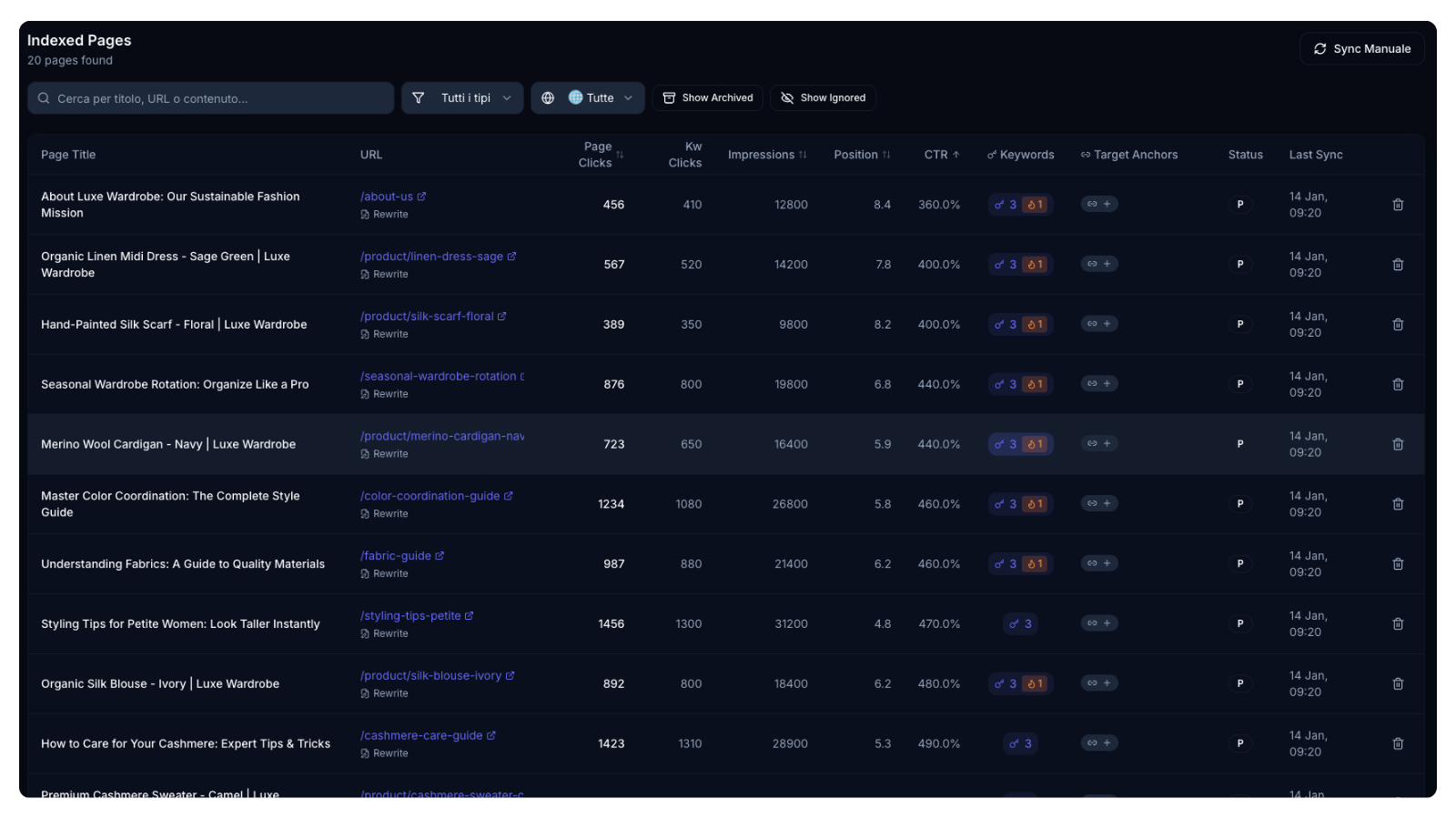The height and width of the screenshot is (819, 1456).
Task: Toggle Show Ignored pages
Action: pyautogui.click(x=823, y=97)
